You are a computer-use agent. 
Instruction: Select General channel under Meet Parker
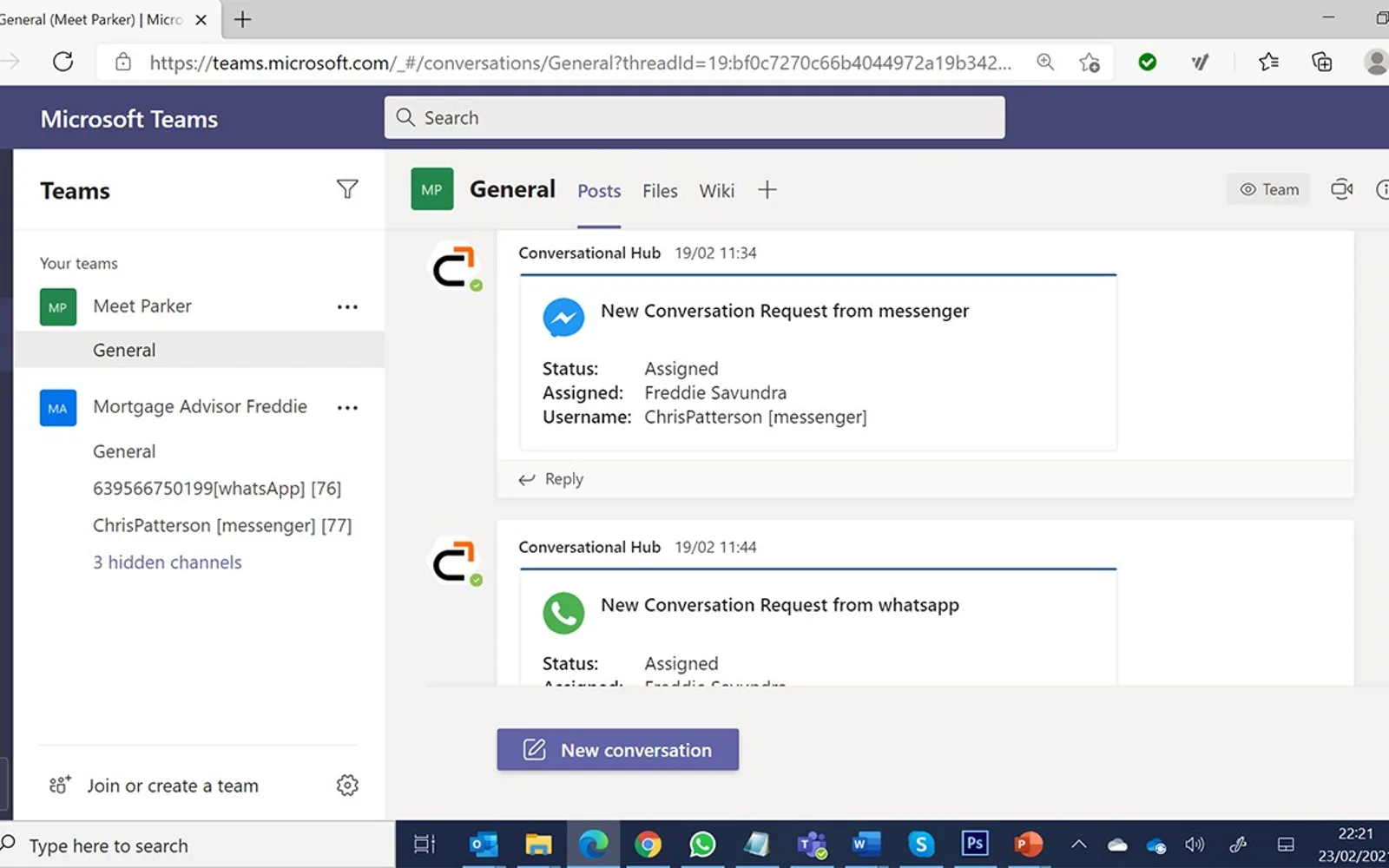tap(199, 350)
